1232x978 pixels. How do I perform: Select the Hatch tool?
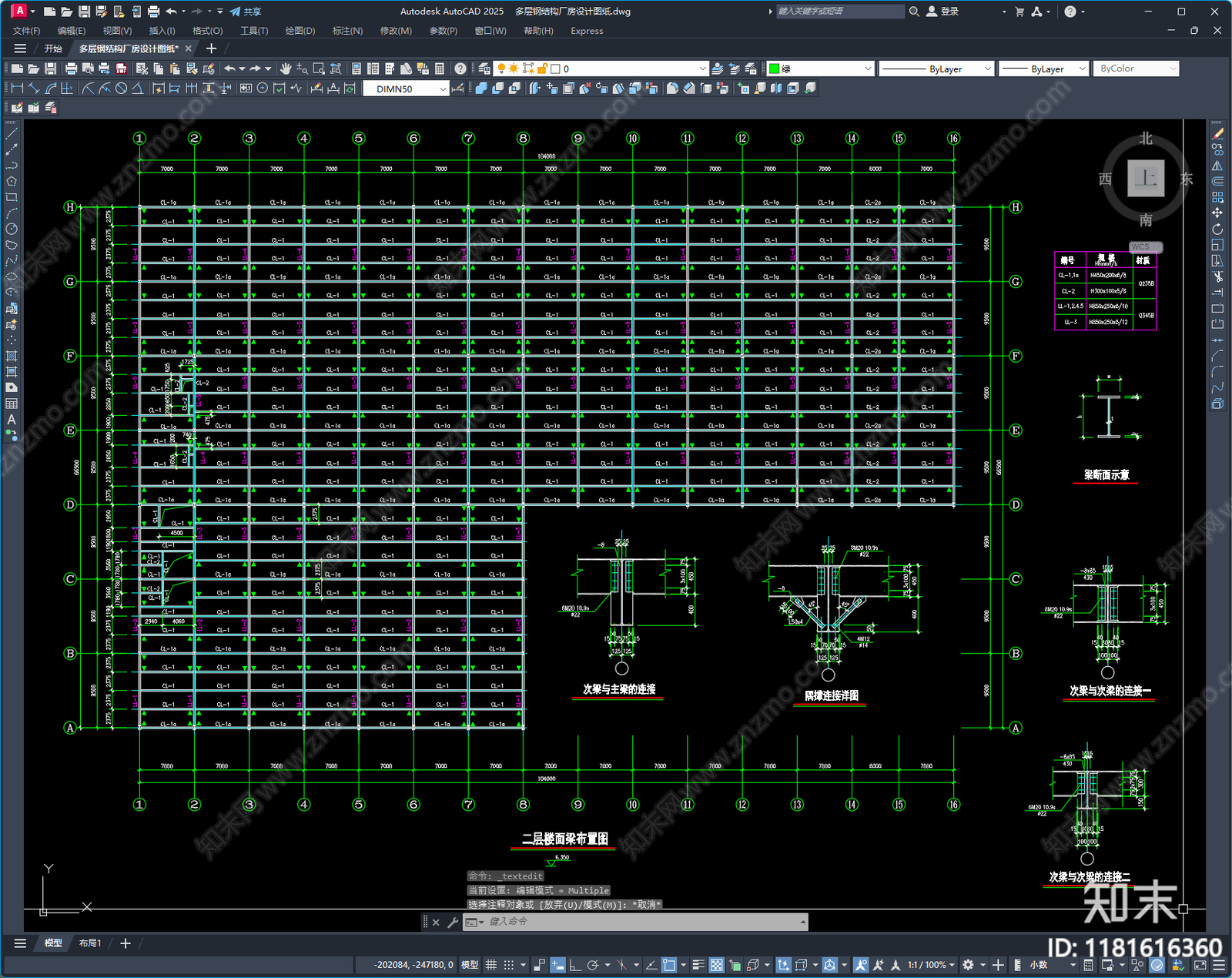(12, 356)
